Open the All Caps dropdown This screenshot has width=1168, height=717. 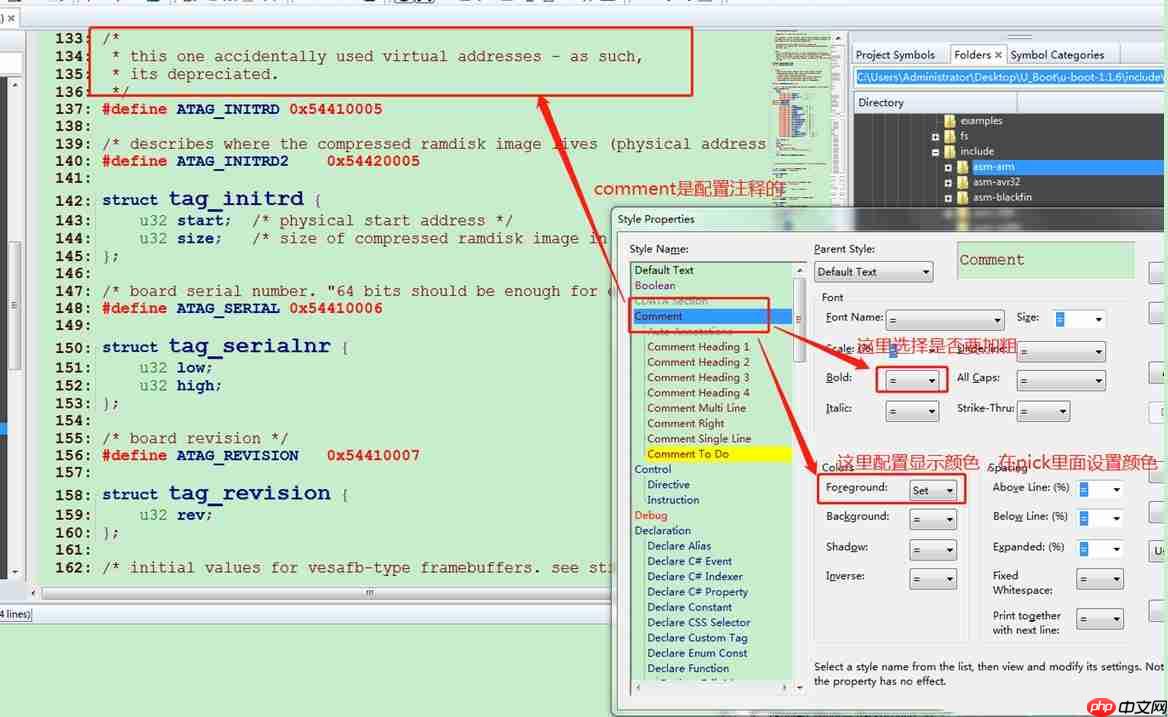coord(1061,380)
